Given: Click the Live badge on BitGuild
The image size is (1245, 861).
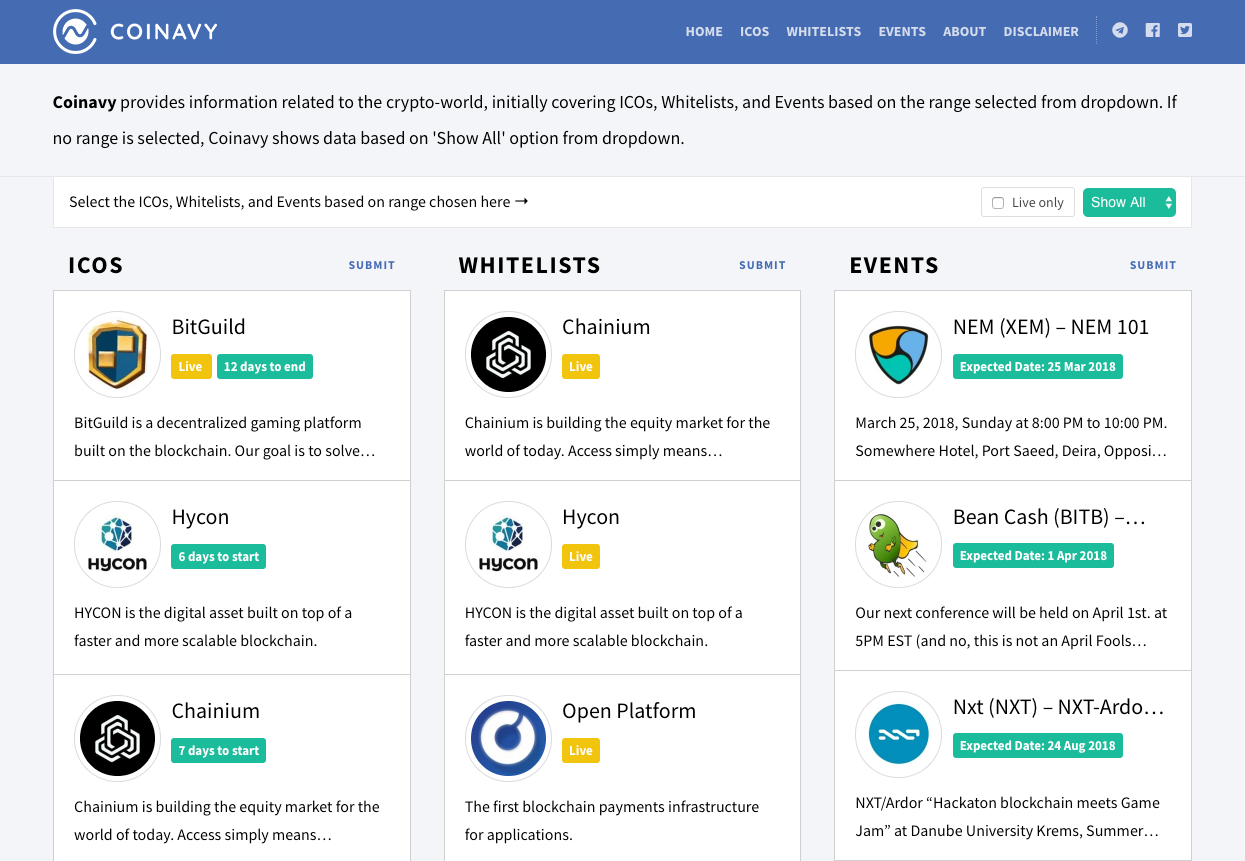Looking at the screenshot, I should [191, 366].
